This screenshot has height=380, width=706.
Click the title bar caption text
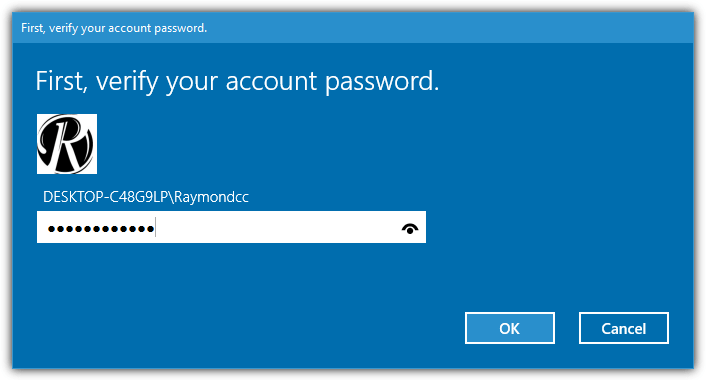(x=114, y=28)
